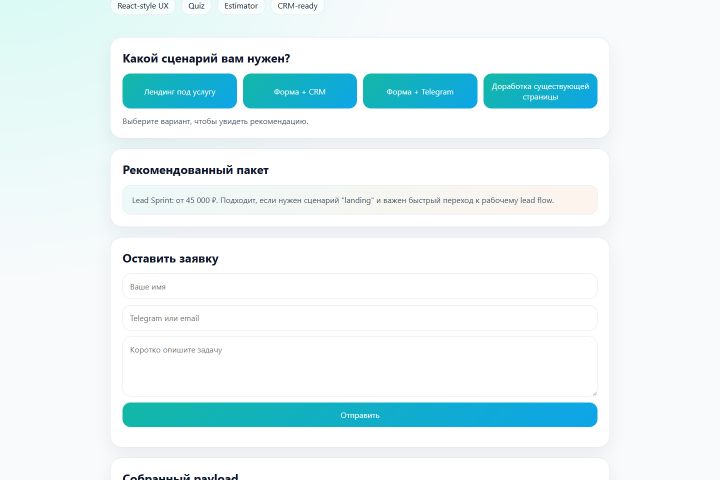Pick the "Форма + Telegram" scenario button
Image resolution: width=720 pixels, height=480 pixels.
(420, 91)
